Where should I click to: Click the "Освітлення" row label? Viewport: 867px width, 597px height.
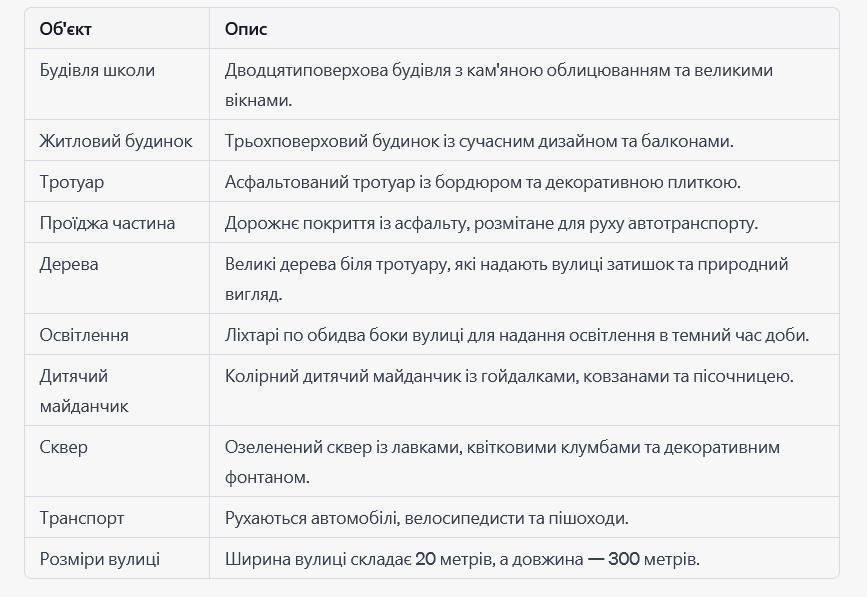click(x=84, y=335)
